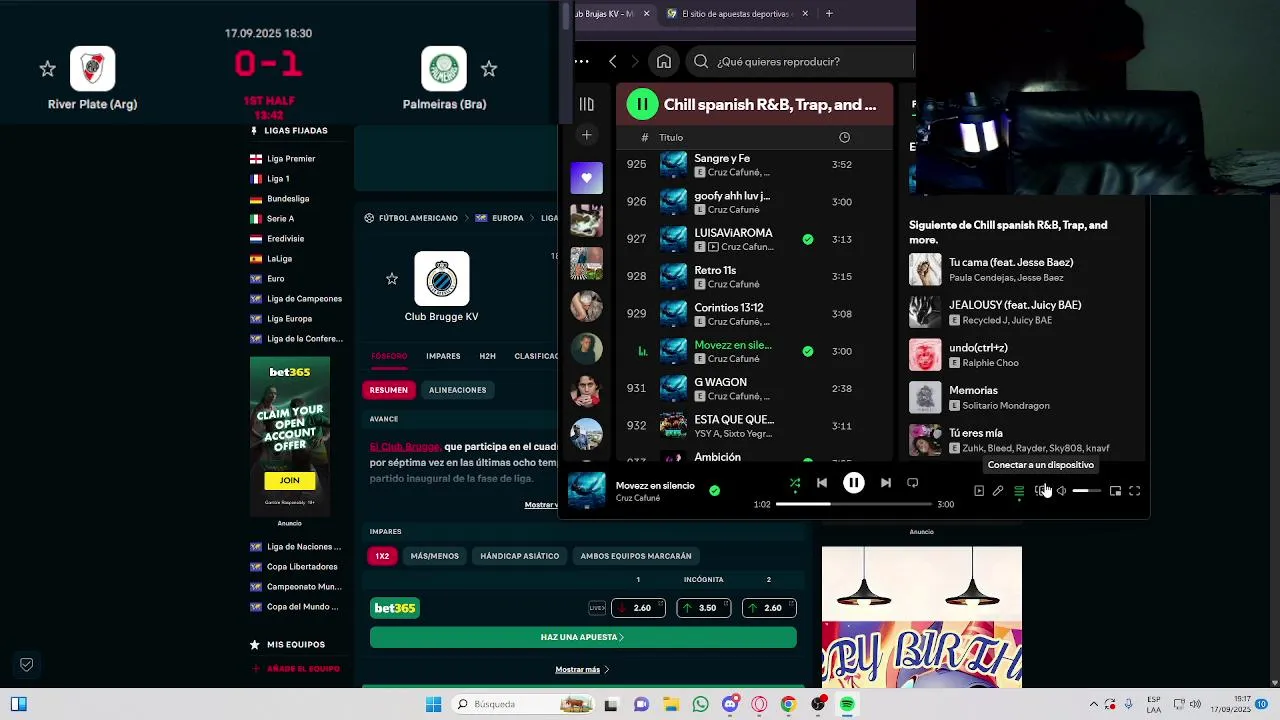This screenshot has height=720, width=1280.
Task: Seek within the Spotify song progress bar
Action: (854, 504)
